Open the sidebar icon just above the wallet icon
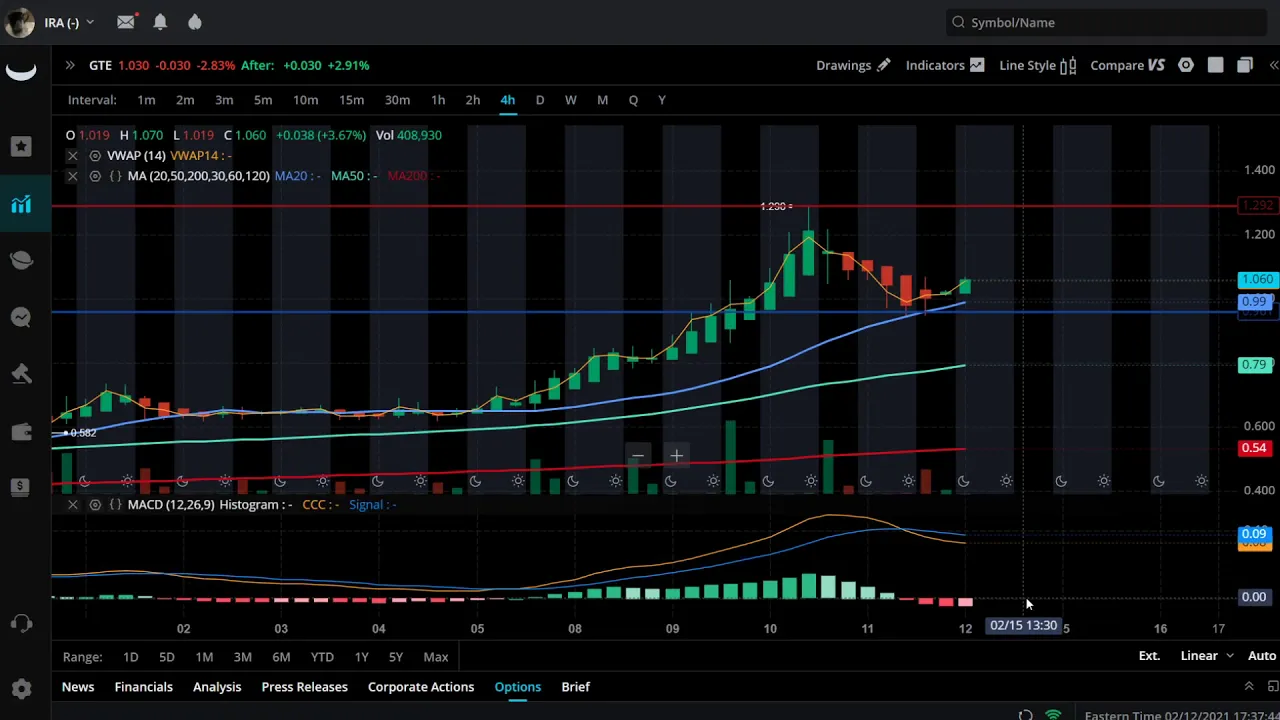The image size is (1280, 720). click(21, 374)
